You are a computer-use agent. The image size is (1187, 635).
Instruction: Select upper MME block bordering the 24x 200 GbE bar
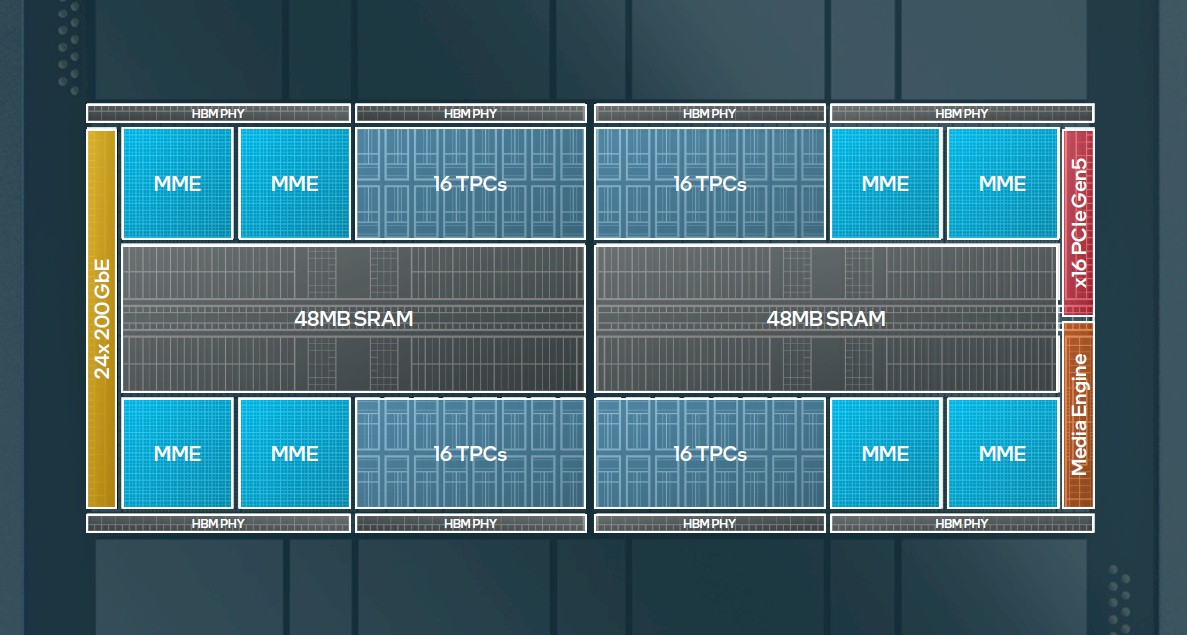point(177,183)
